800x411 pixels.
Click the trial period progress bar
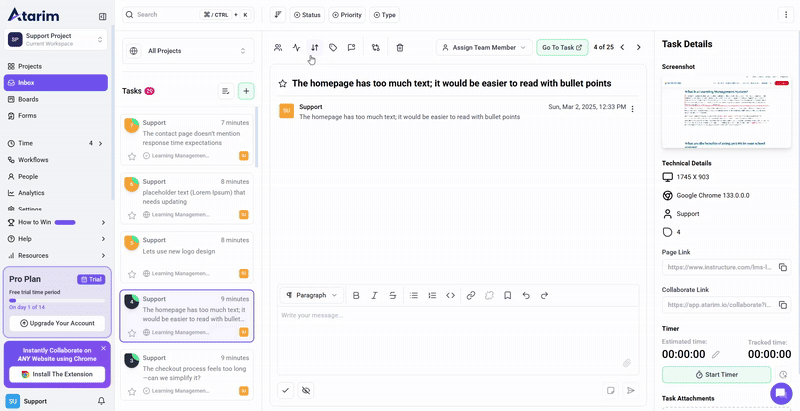point(56,299)
